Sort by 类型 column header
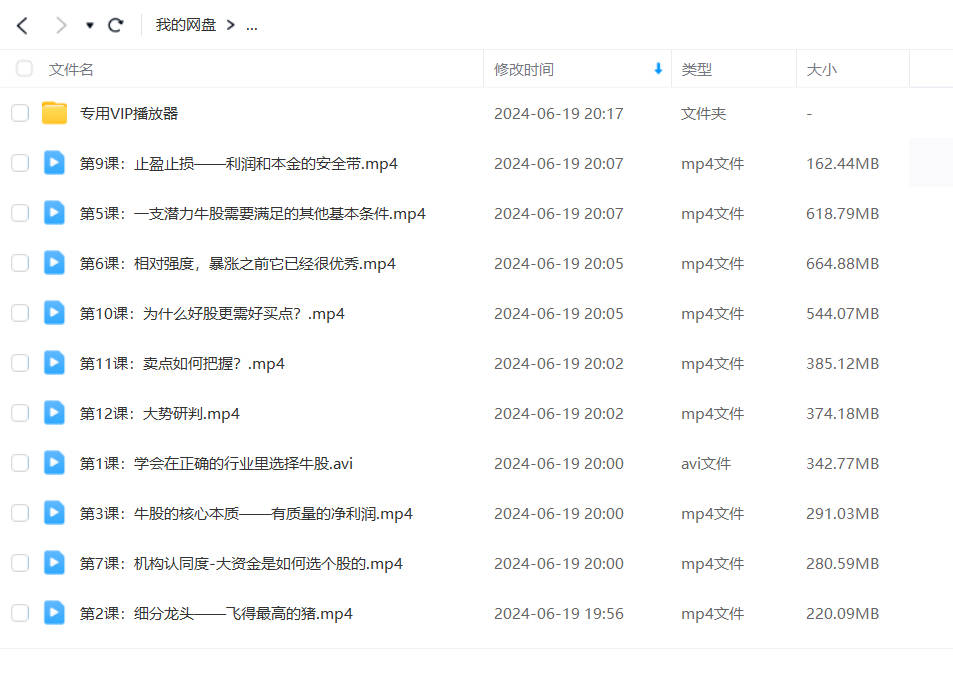 [x=697, y=69]
